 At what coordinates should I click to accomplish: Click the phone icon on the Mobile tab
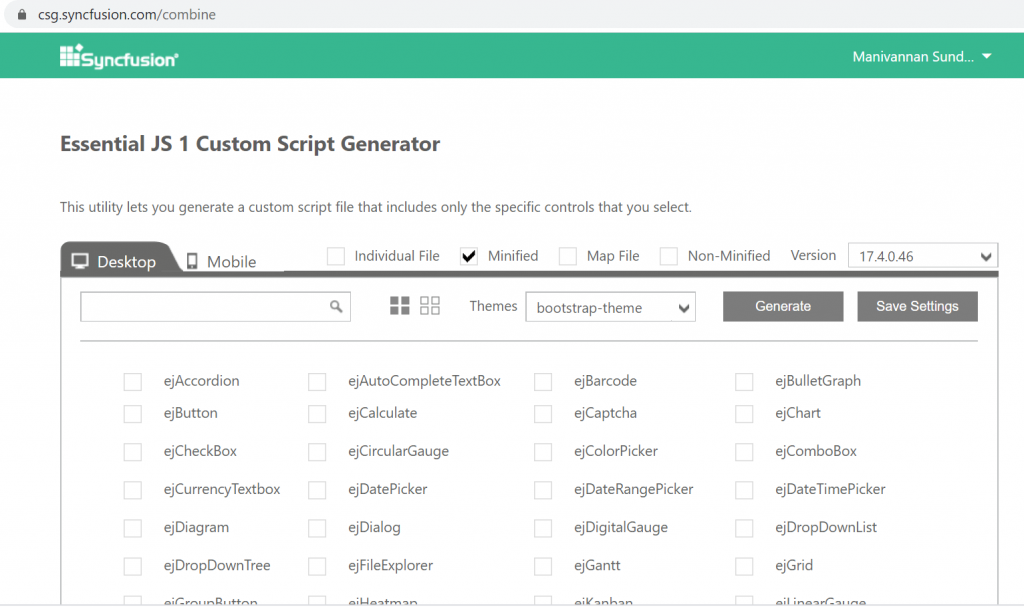(195, 262)
